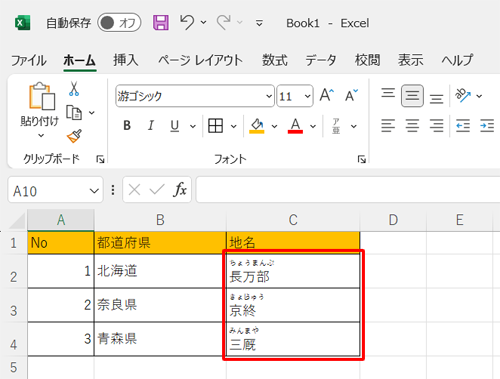Switch to the ホーム tab
The image size is (500, 379).
80,60
